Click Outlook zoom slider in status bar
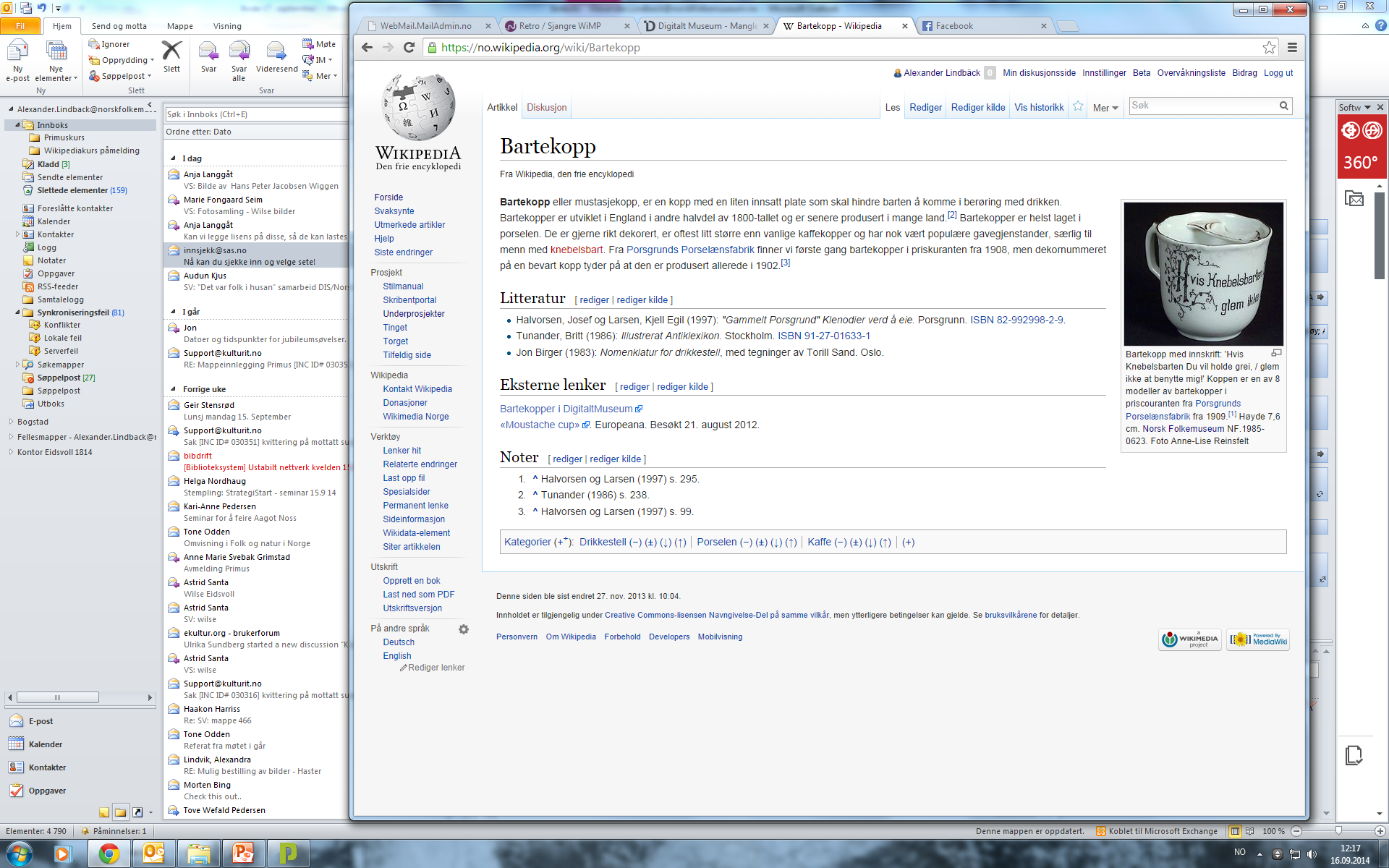Screen dimensions: 1389x868 (1338, 831)
